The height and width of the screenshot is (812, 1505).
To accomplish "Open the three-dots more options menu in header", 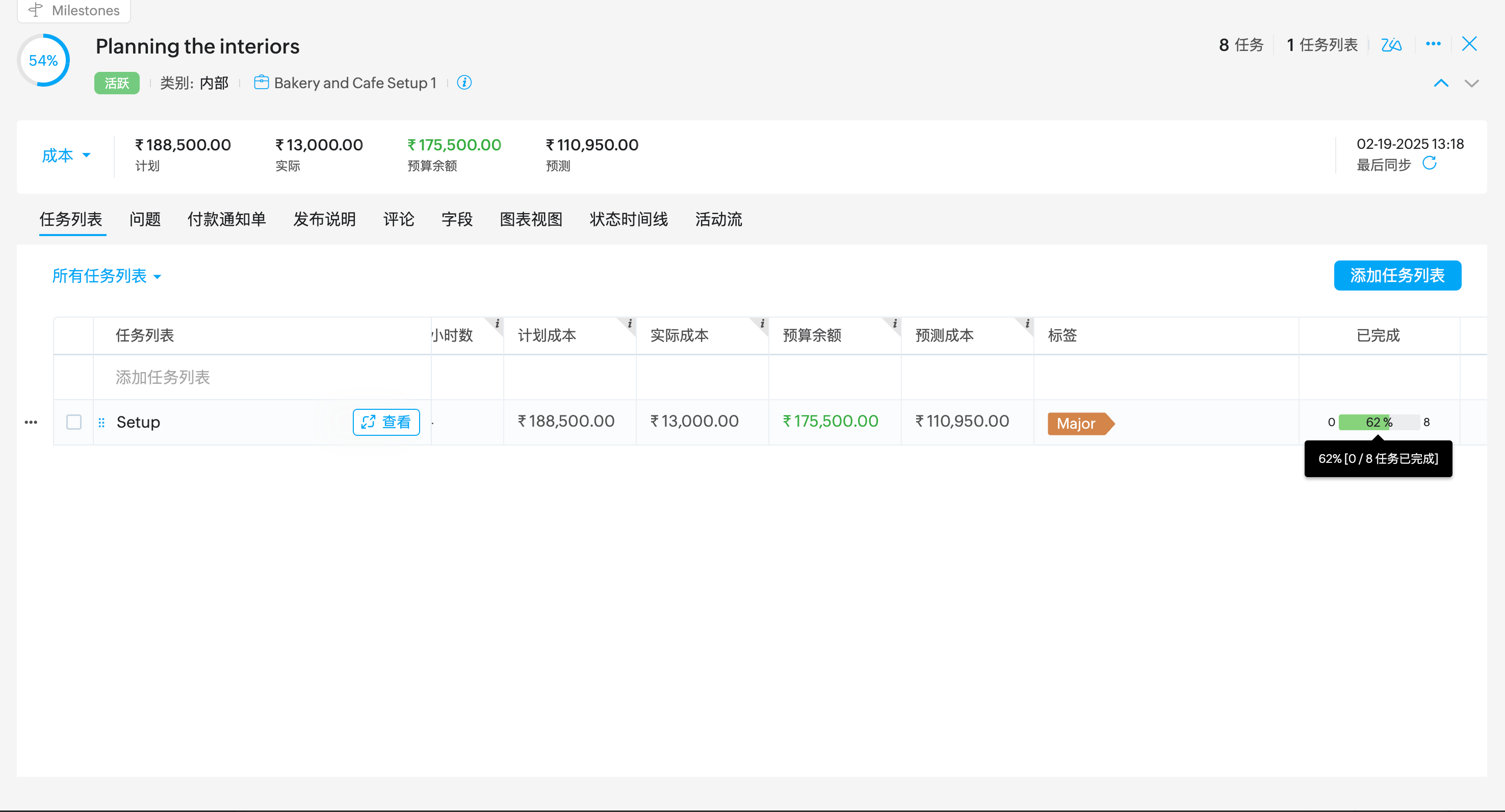I will point(1433,44).
